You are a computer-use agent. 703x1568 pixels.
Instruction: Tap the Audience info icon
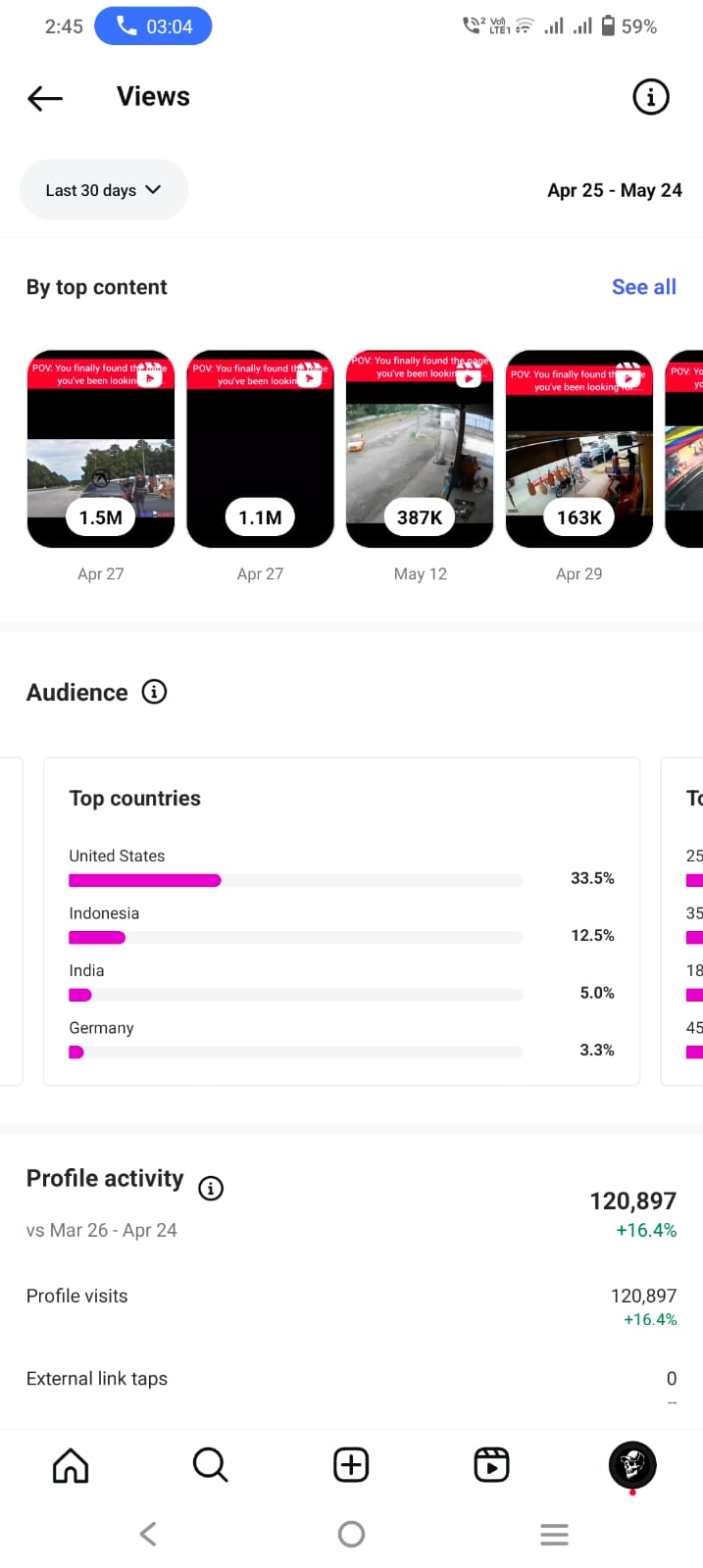click(154, 692)
